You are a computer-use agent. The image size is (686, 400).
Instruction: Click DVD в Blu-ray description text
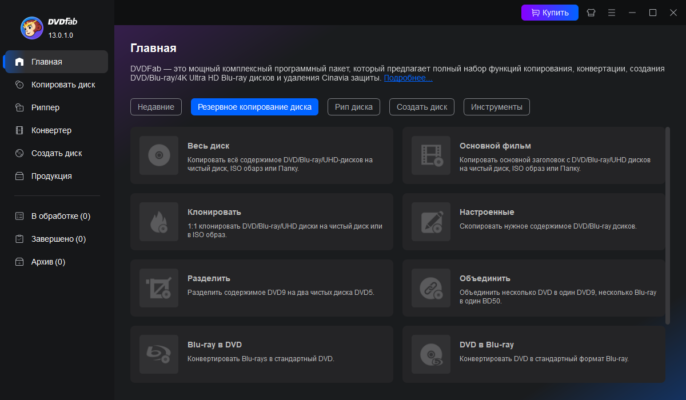point(544,359)
